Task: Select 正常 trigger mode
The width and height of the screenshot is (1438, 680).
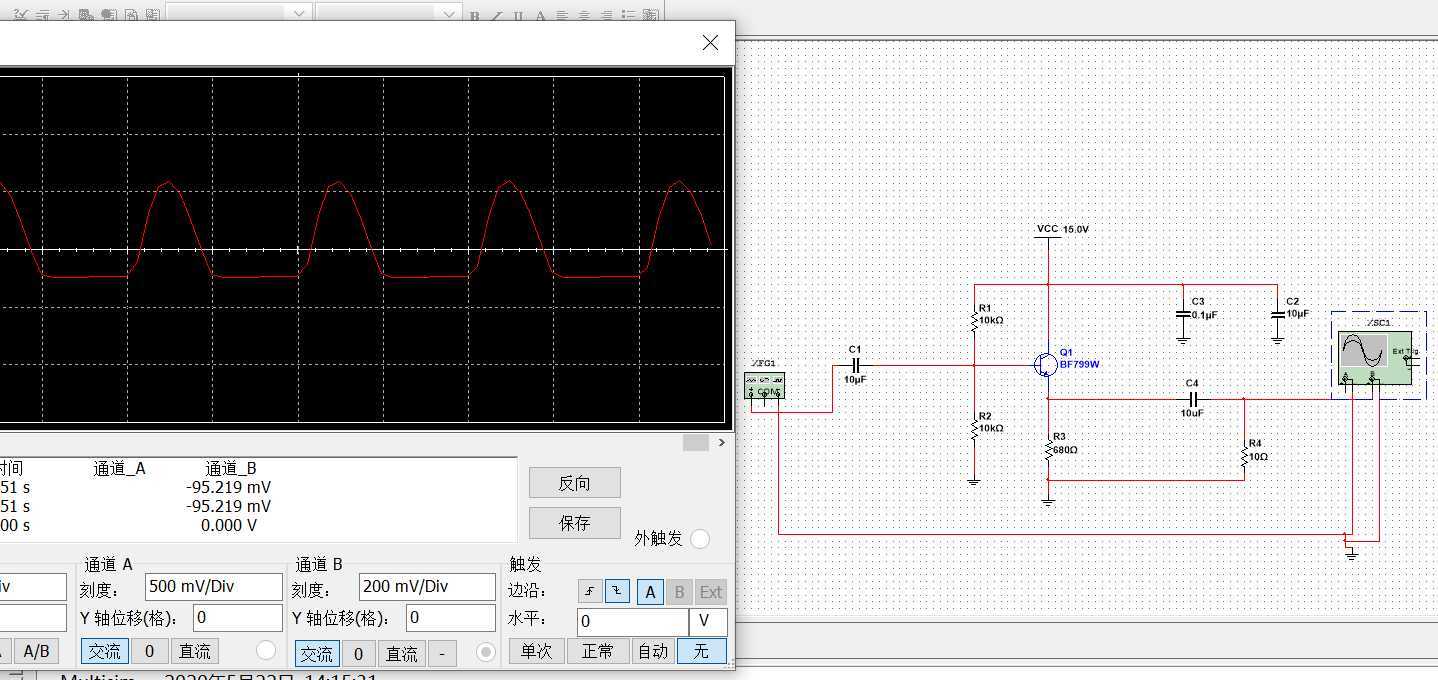Action: pos(597,651)
